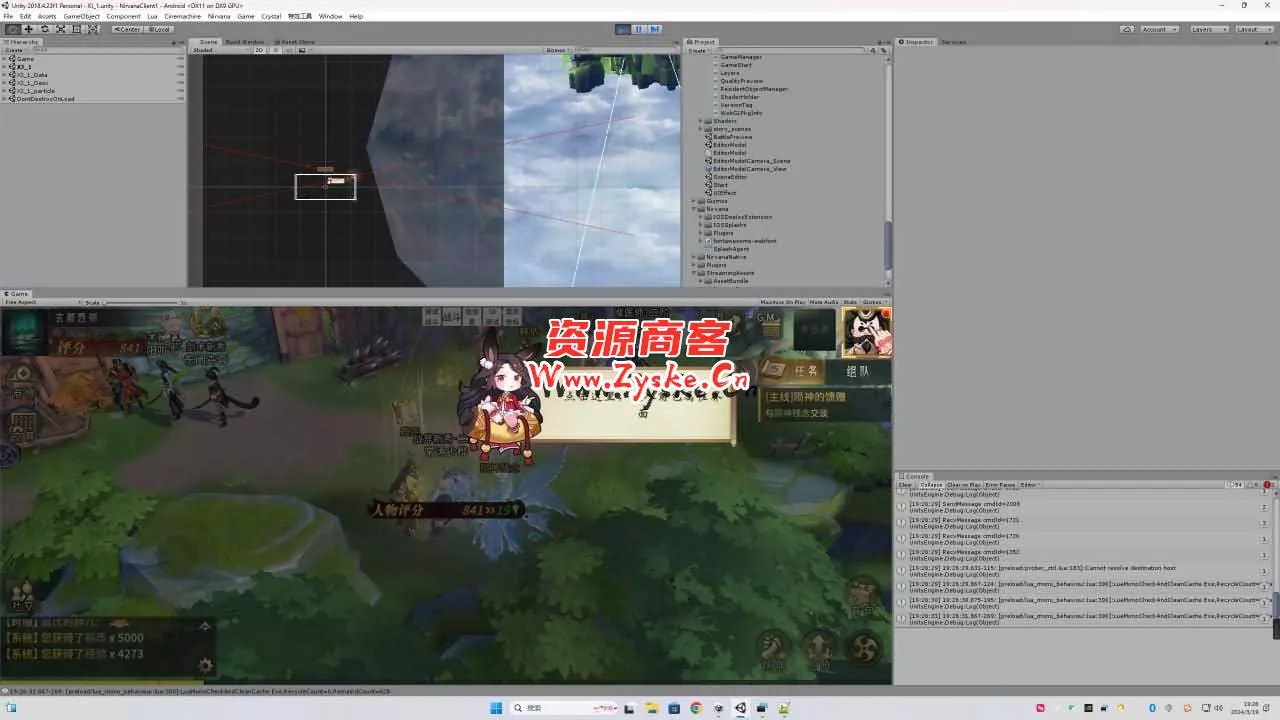Open the GameObject menu

(x=81, y=16)
